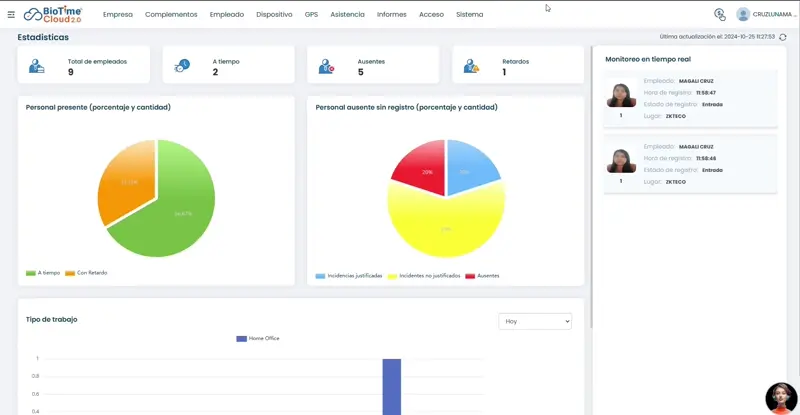The image size is (800, 415).
Task: Click the billing dollar icon in header
Action: point(719,15)
